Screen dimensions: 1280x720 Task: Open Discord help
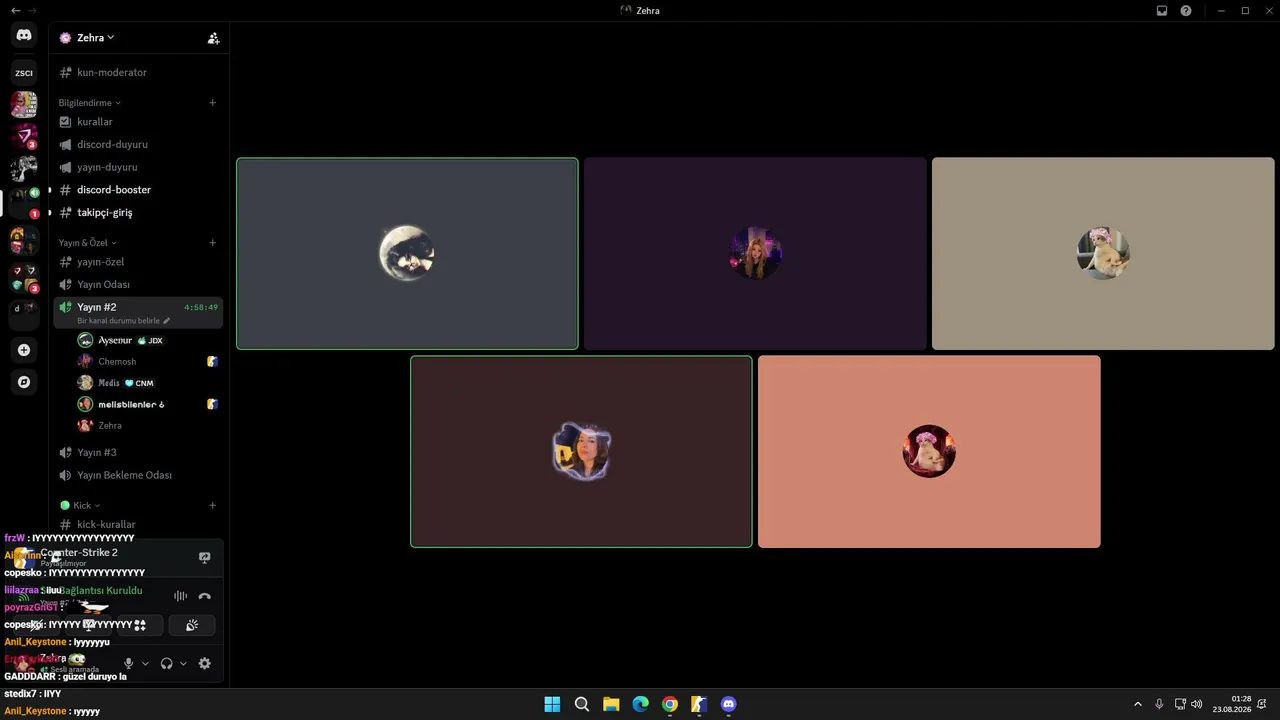tap(1186, 11)
